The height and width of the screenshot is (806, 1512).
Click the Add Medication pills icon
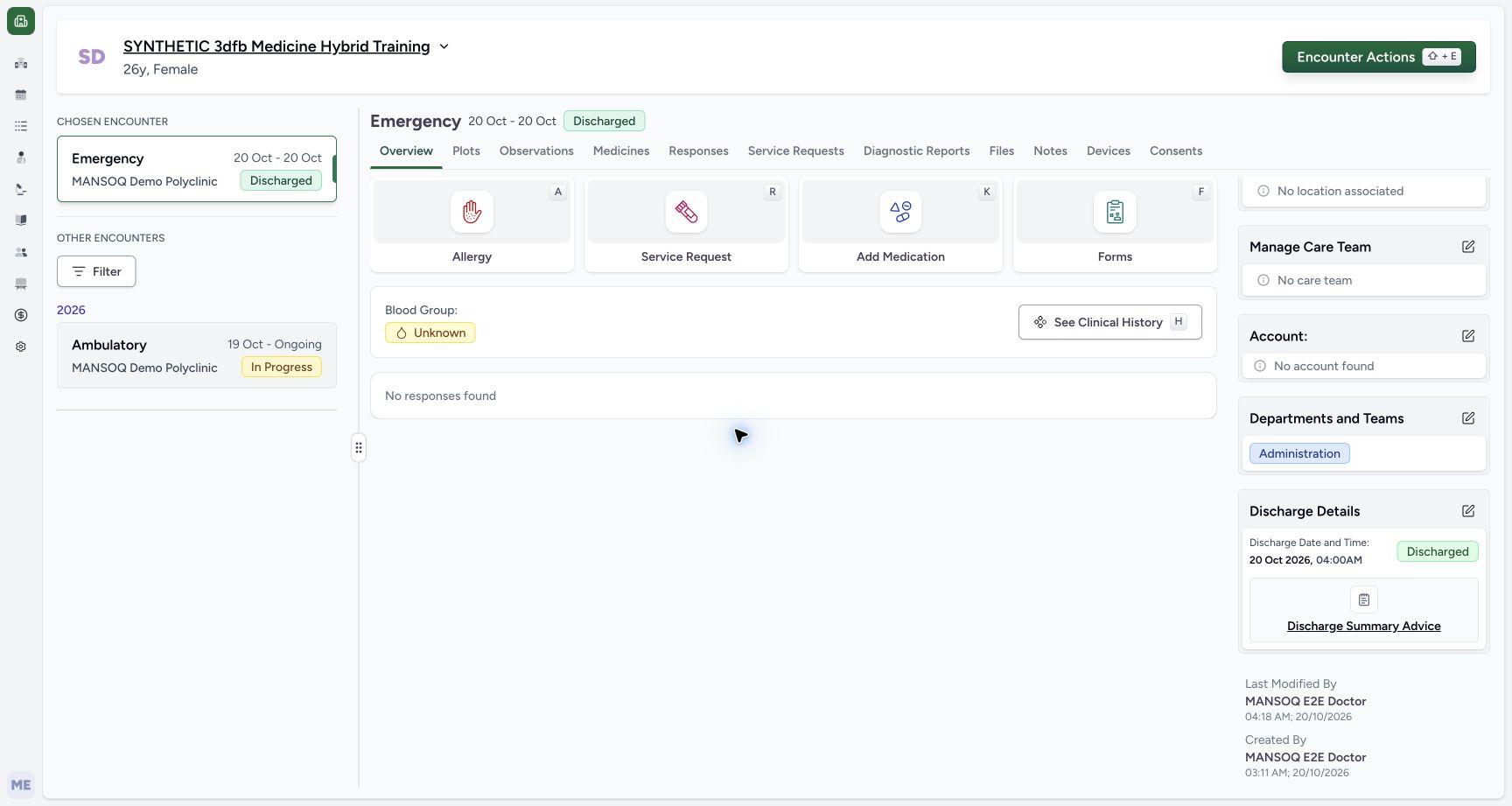click(900, 212)
